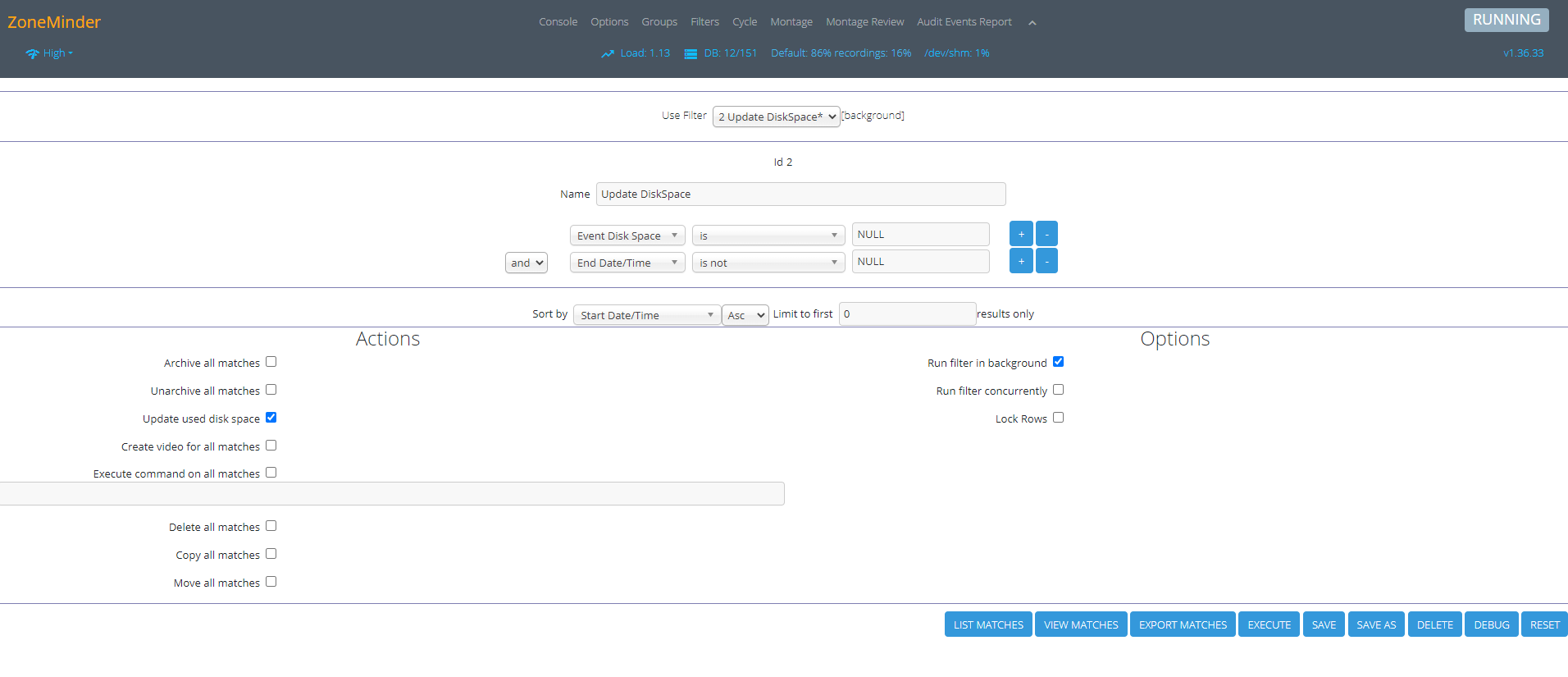Click the filter Name text field
1568x677 pixels.
[x=800, y=194]
